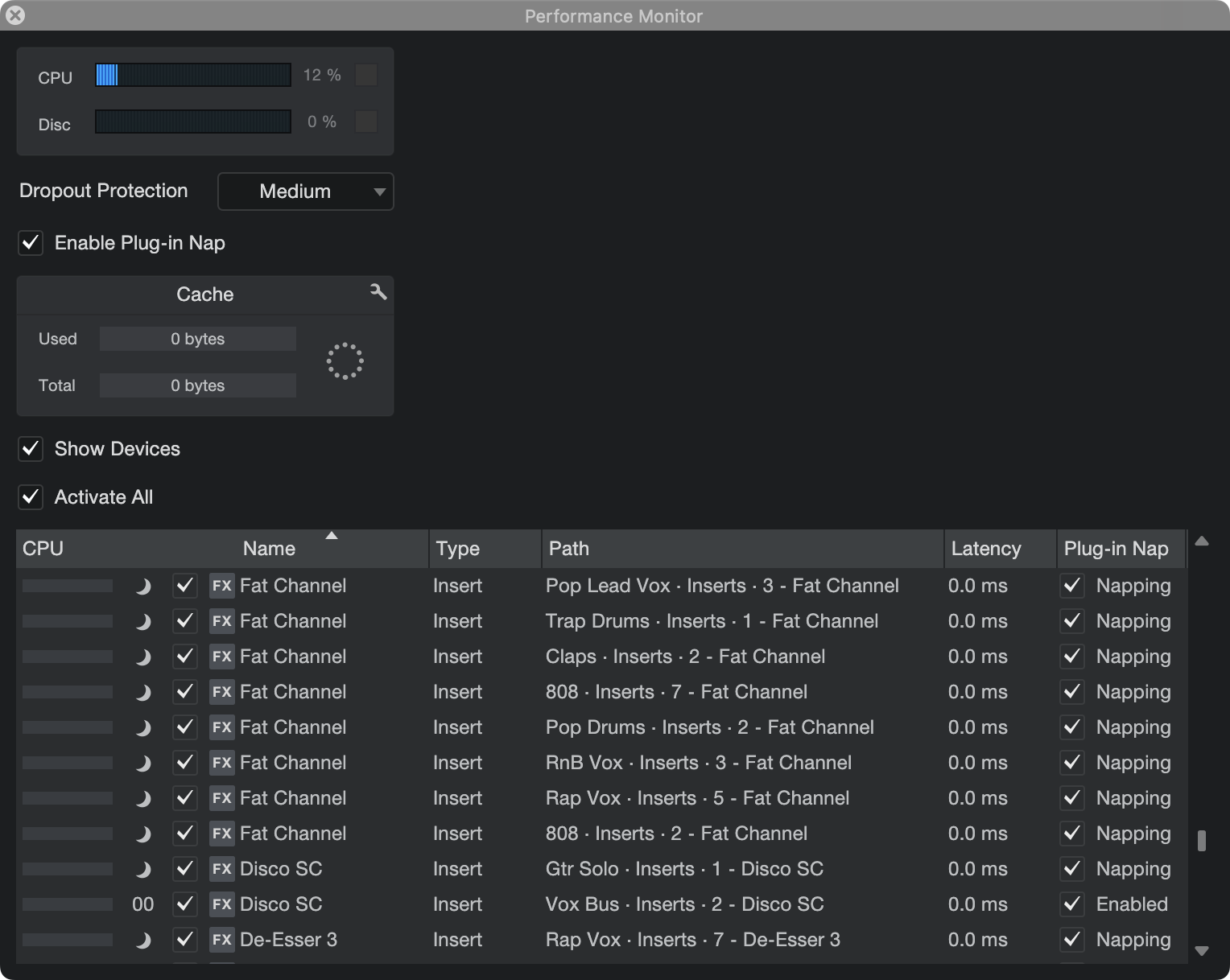The height and width of the screenshot is (980, 1230).
Task: Deactivate the Fat Channel on Pop Lead Vox
Action: (185, 586)
